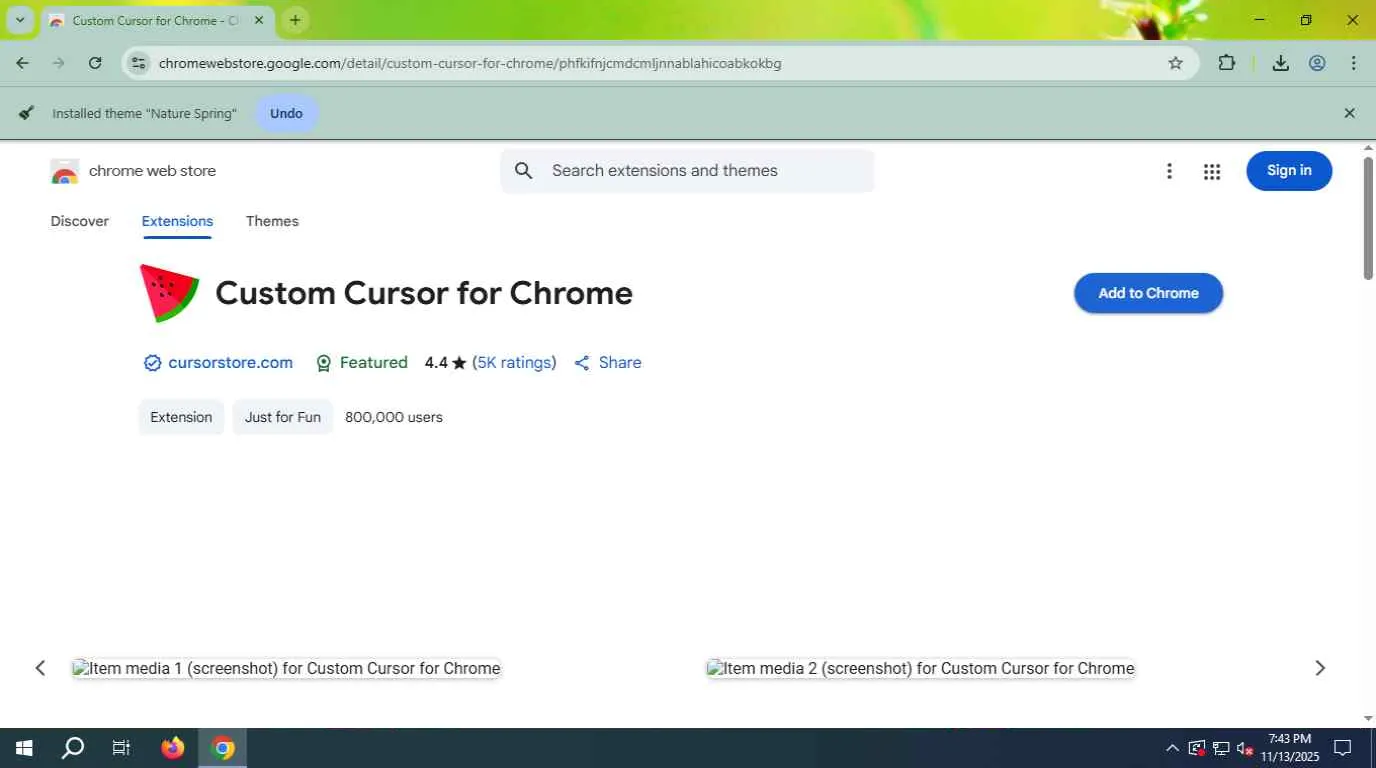Open the web store more options menu

click(x=1169, y=171)
